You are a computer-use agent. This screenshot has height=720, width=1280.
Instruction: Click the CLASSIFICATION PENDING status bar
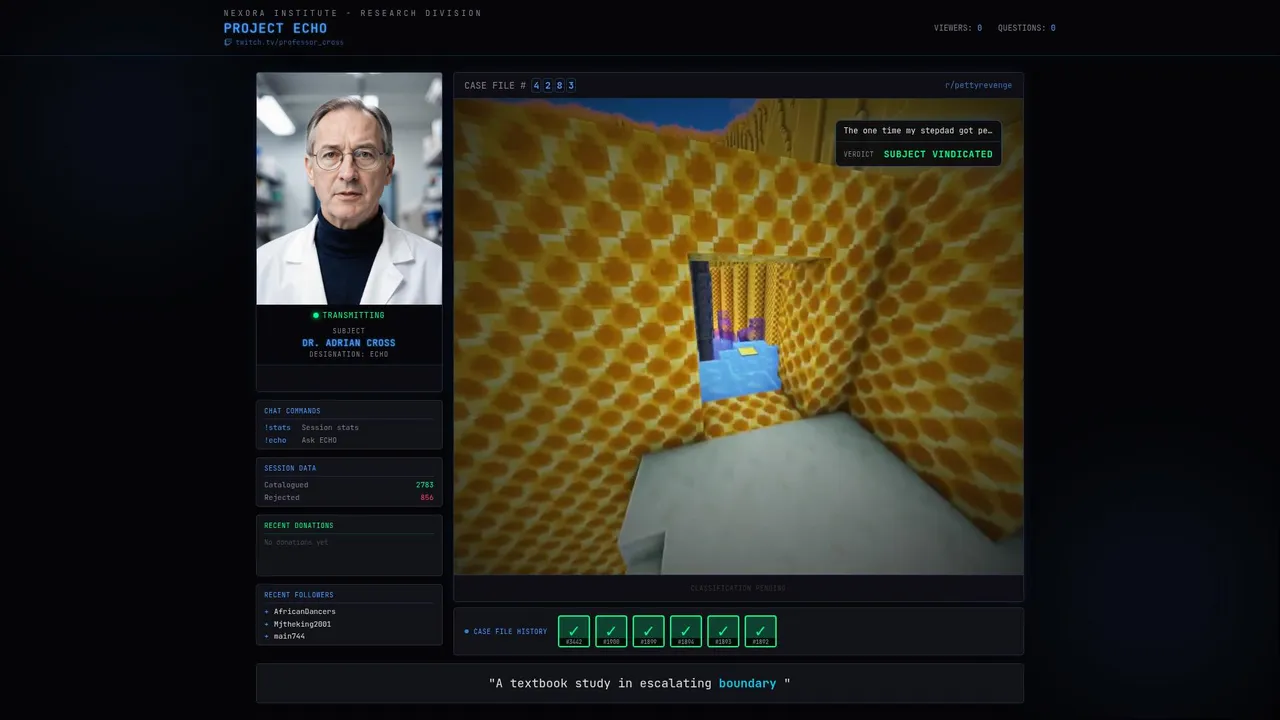click(738, 588)
